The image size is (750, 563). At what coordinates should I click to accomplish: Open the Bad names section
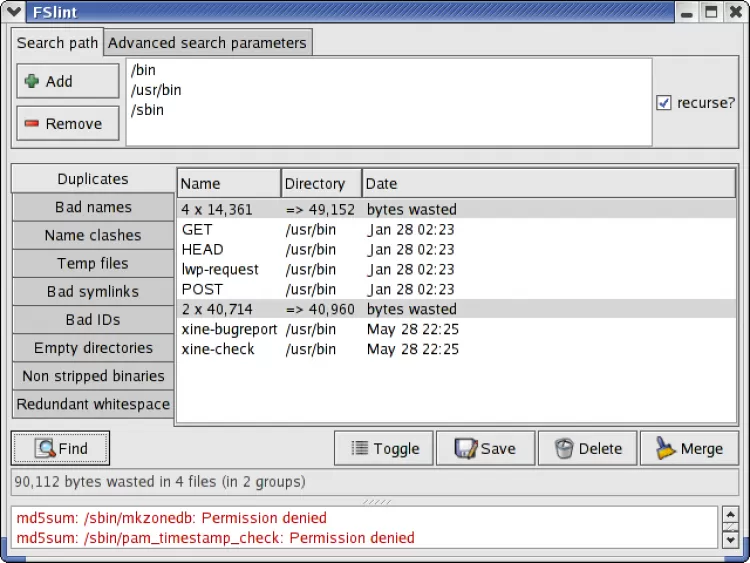pos(93,207)
